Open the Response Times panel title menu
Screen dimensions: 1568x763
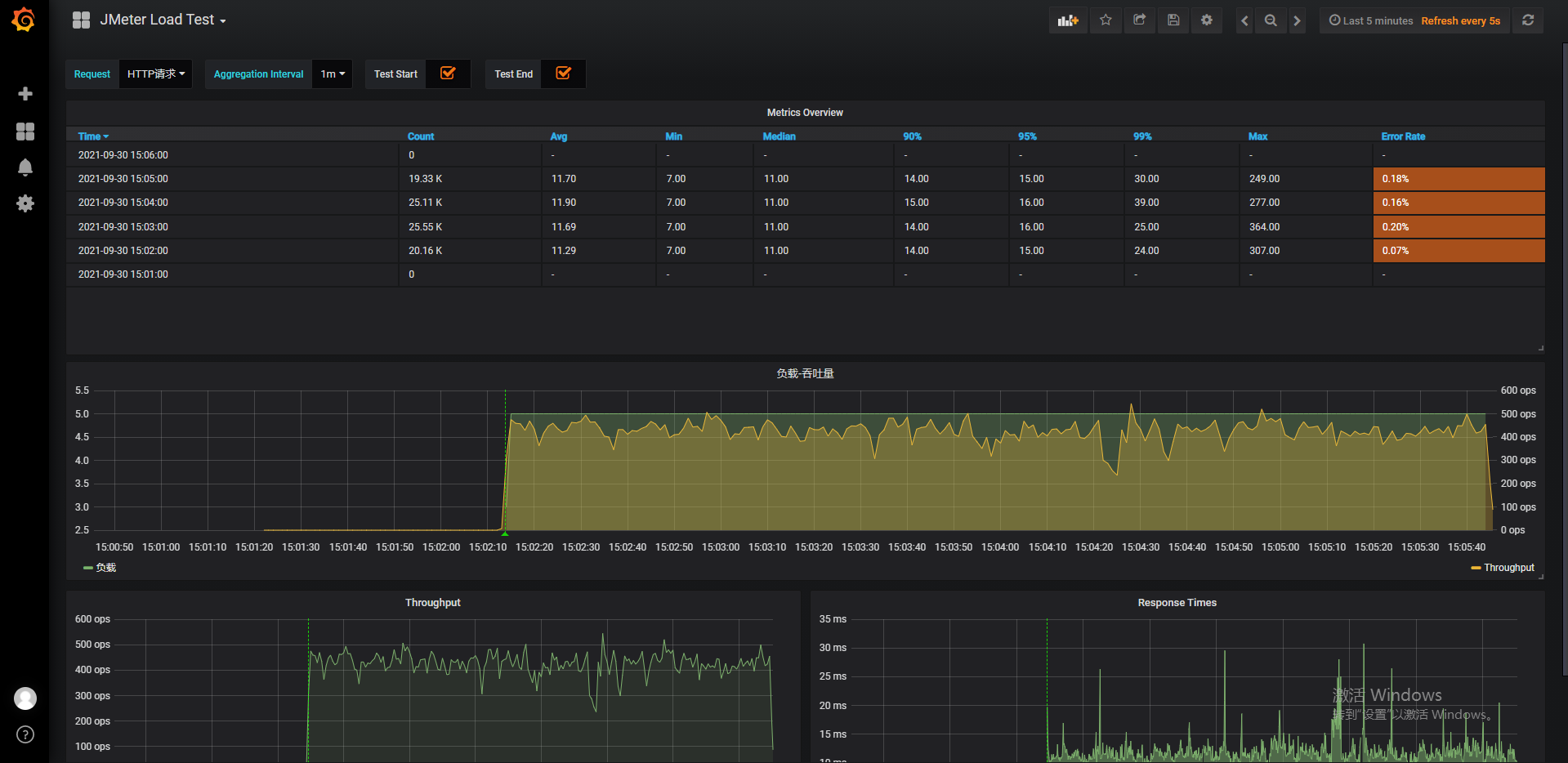1177,603
